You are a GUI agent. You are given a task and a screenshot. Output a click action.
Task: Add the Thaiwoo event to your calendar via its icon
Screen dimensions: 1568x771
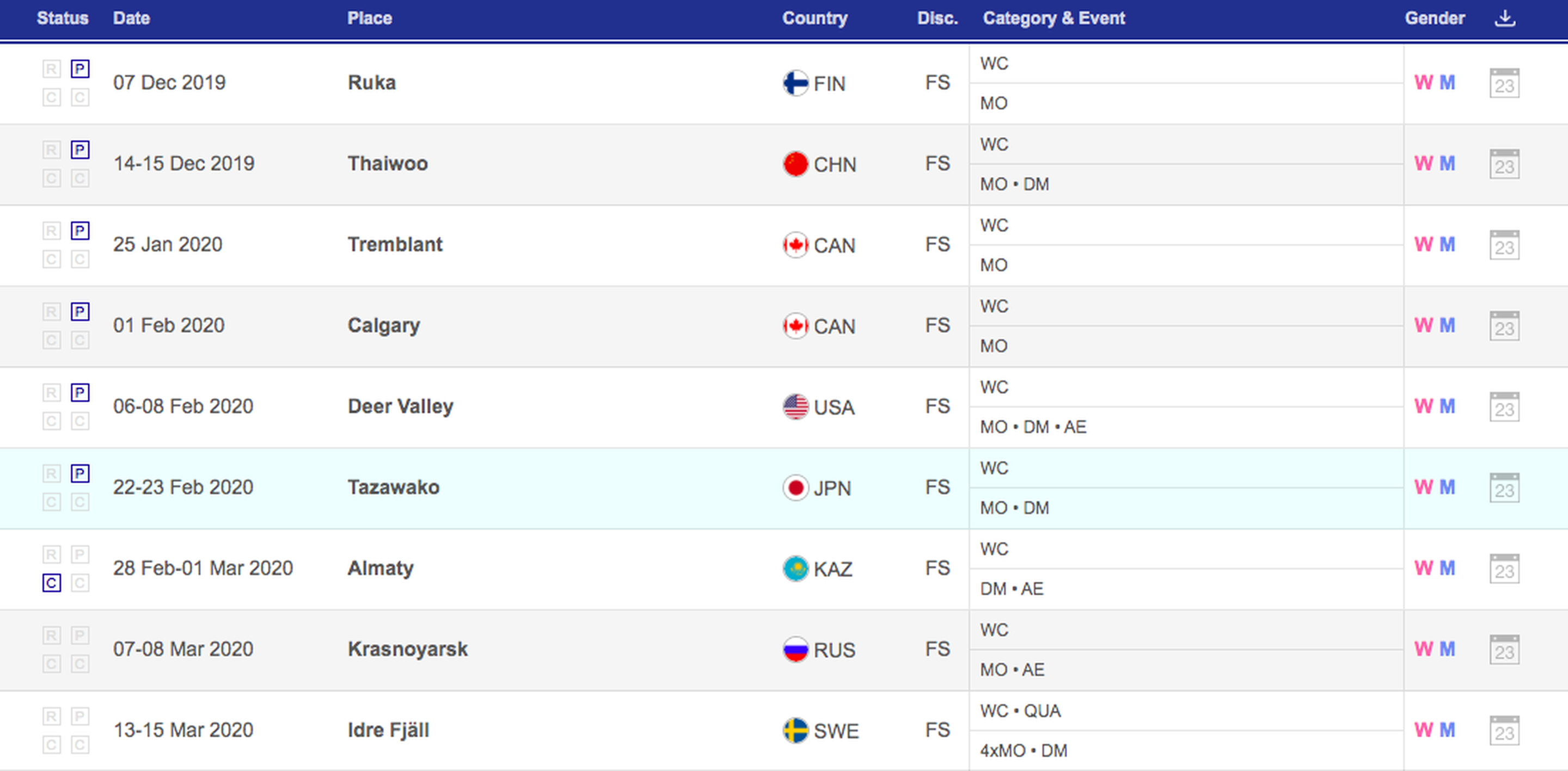(1504, 164)
